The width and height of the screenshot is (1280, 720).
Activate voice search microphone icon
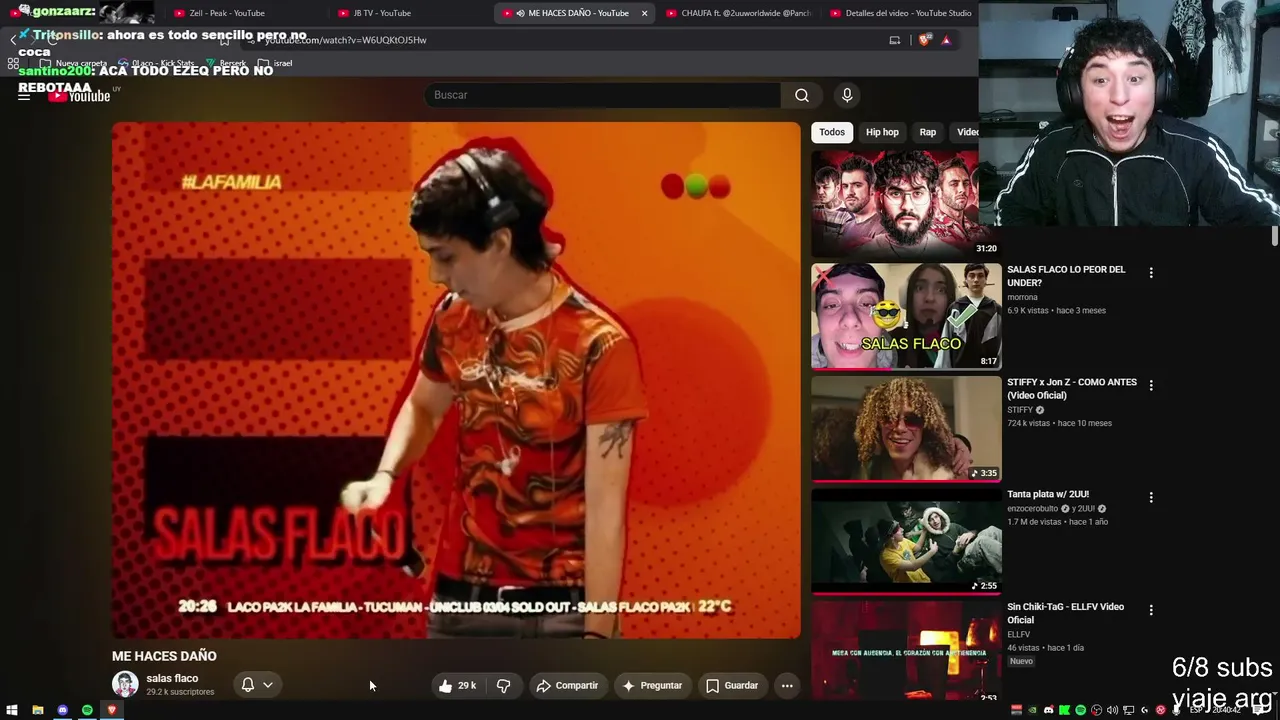(847, 95)
